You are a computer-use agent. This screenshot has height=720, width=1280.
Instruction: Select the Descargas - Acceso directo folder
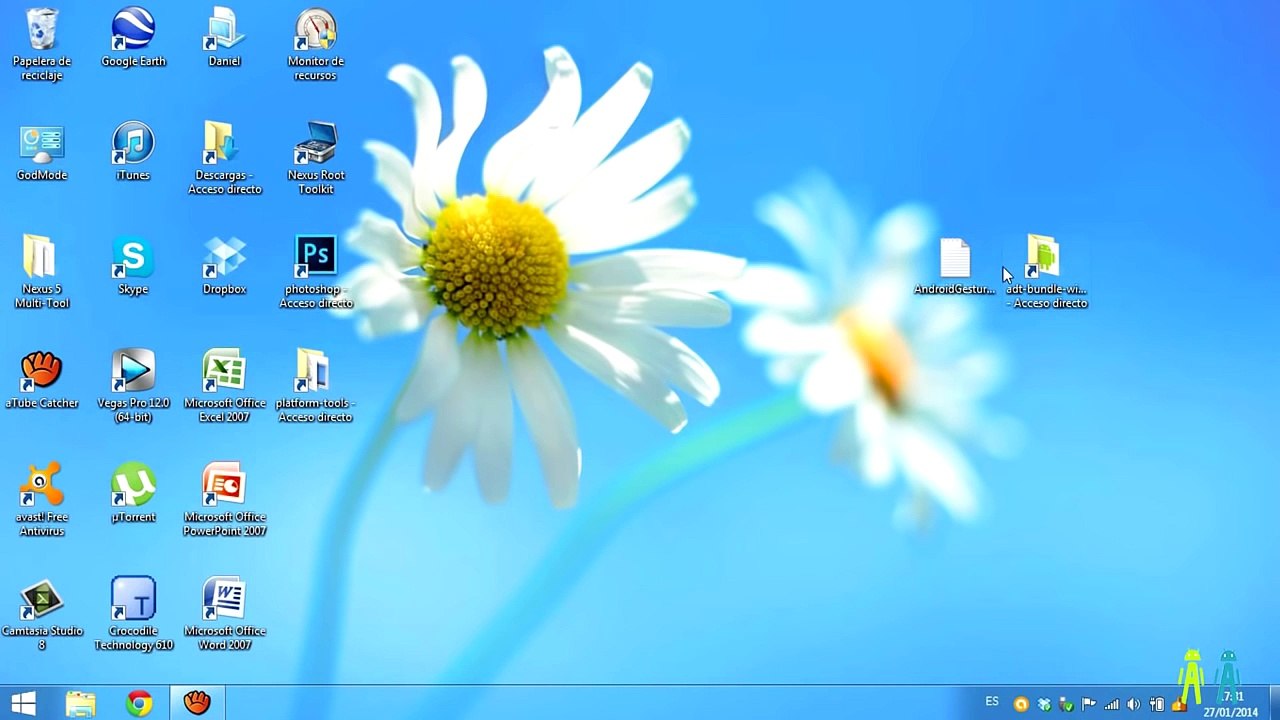[x=224, y=158]
